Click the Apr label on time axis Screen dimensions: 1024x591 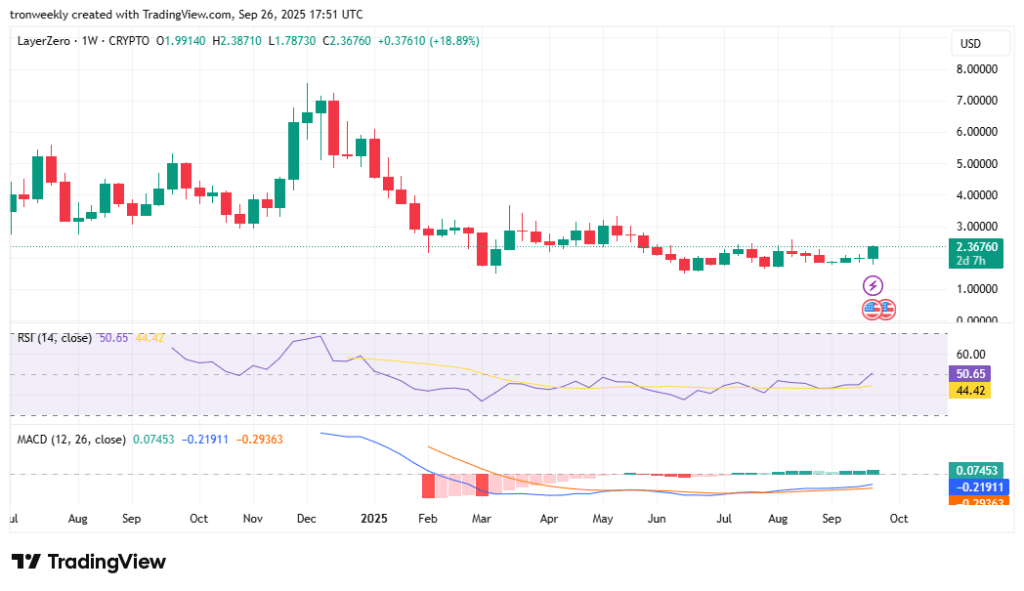point(549,519)
